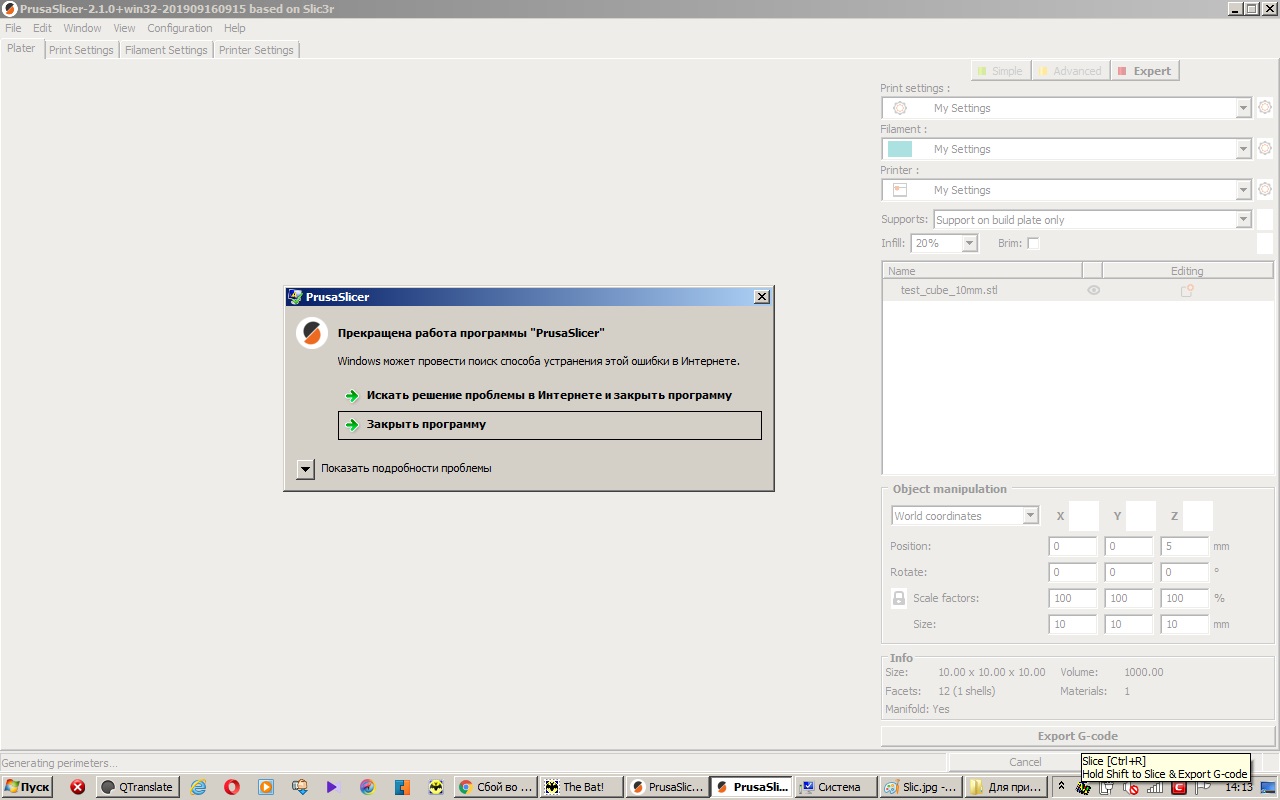
Task: Click the Printer settings gear icon
Action: tap(1265, 190)
